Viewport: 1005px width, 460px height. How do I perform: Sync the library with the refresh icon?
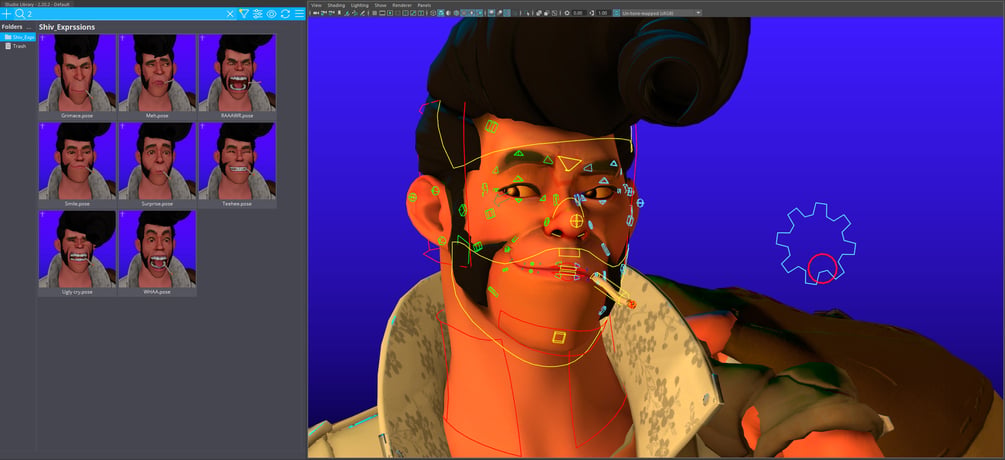(285, 13)
